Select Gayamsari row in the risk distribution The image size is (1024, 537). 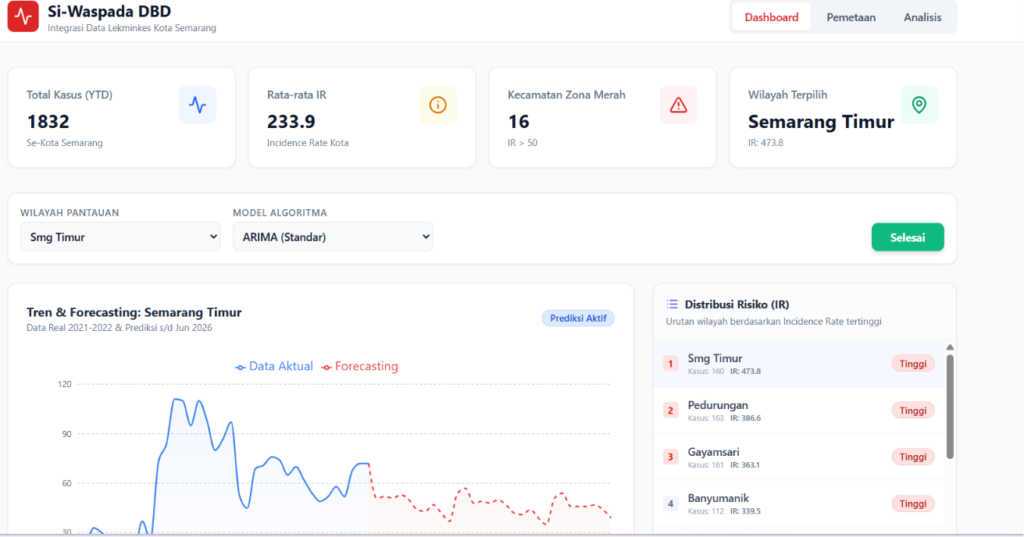click(799, 457)
